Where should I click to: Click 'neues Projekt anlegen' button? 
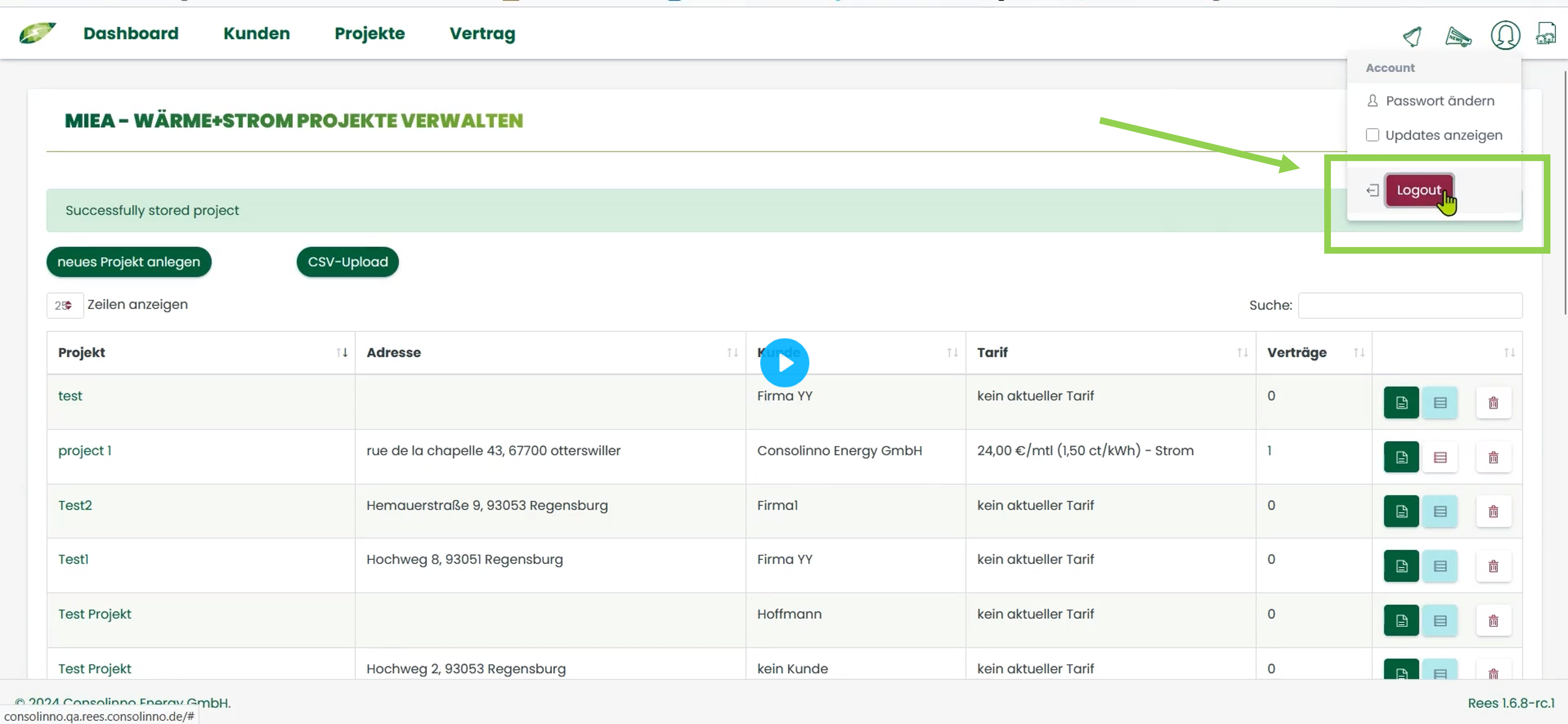pos(128,262)
